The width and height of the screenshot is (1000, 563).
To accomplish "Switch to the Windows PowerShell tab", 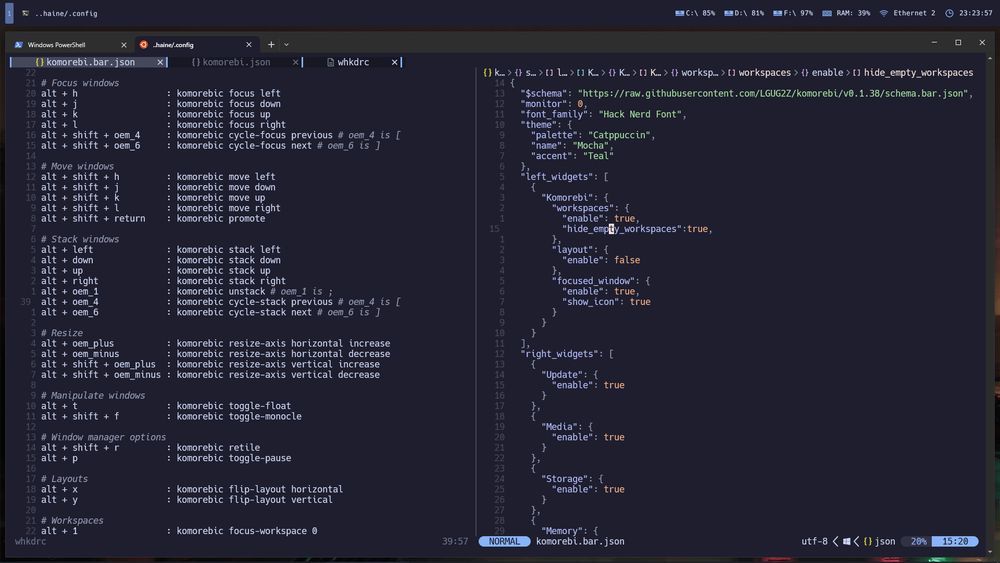I will [70, 45].
